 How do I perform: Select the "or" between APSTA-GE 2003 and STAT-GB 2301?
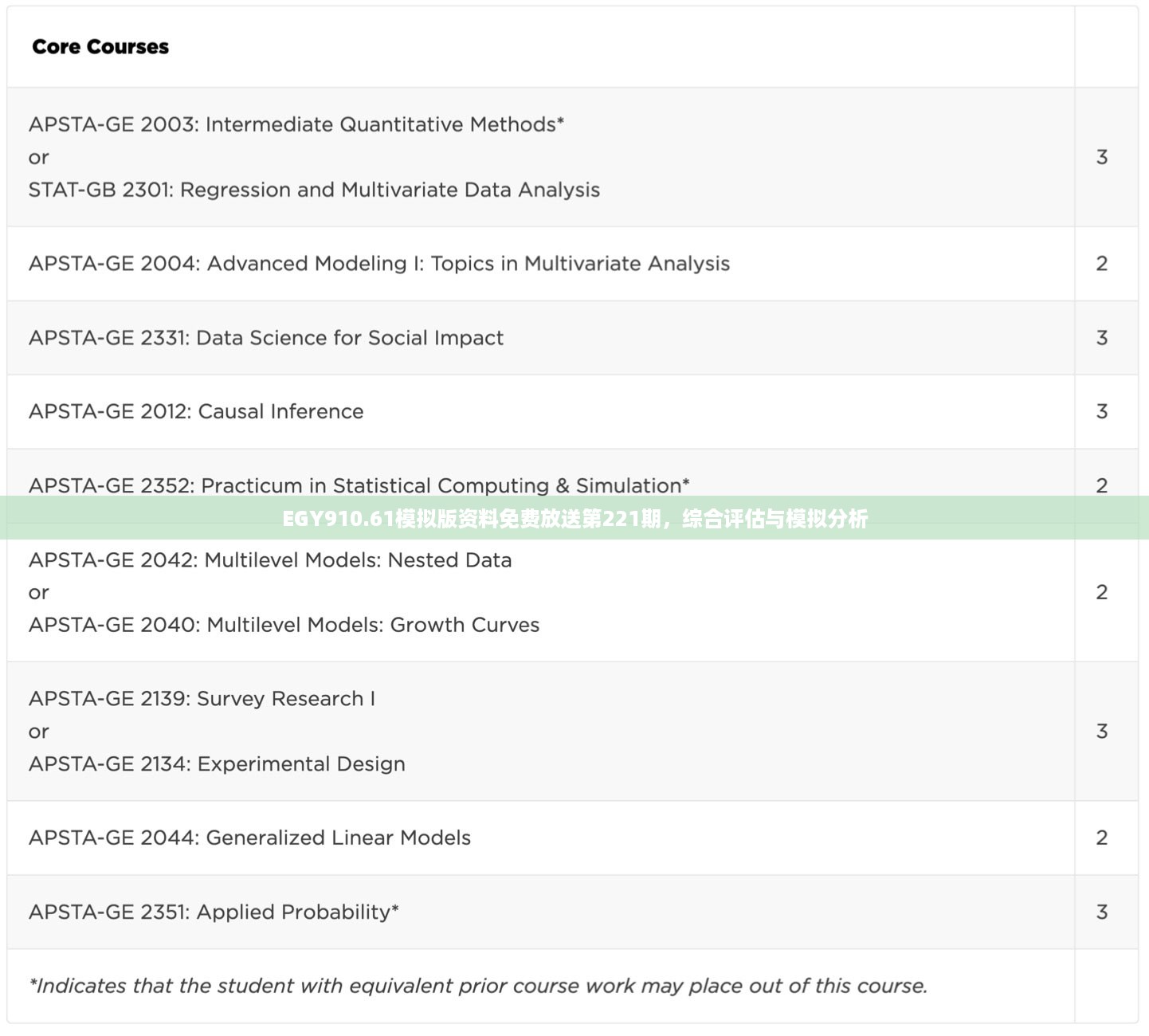coord(38,158)
